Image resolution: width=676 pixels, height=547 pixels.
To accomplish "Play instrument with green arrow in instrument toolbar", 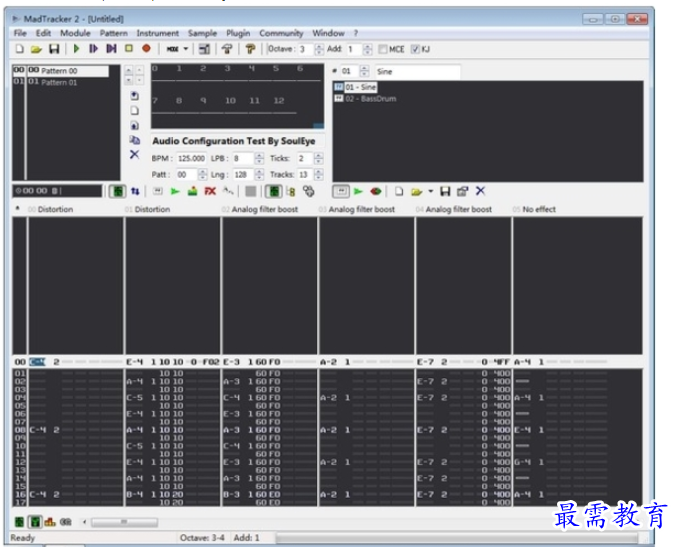I will 358,191.
